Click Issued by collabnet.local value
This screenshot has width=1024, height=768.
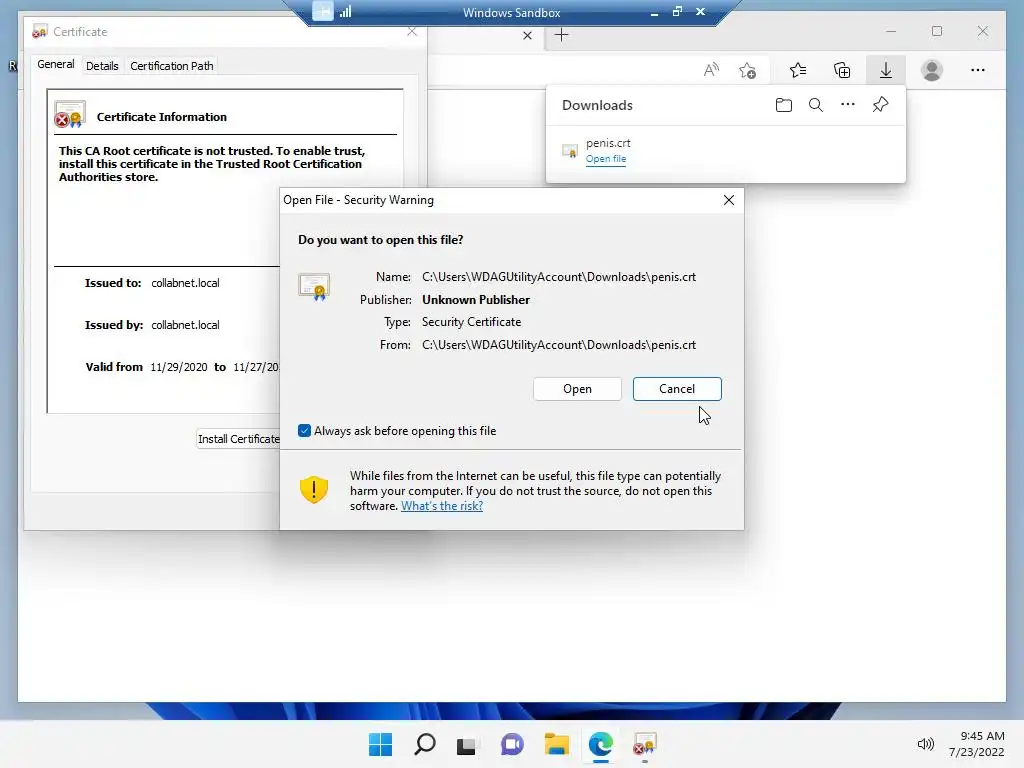pyautogui.click(x=185, y=325)
